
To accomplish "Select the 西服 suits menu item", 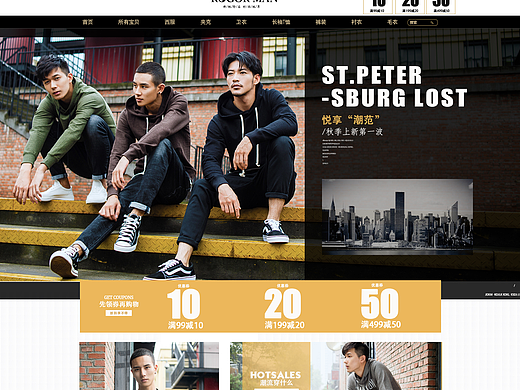I will point(170,22).
